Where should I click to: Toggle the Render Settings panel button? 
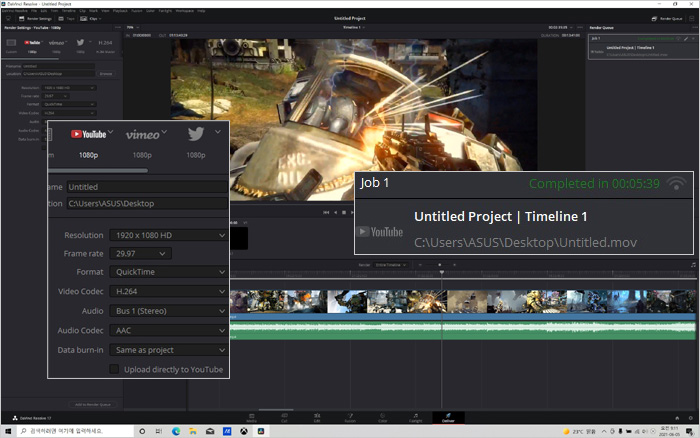tap(35, 19)
